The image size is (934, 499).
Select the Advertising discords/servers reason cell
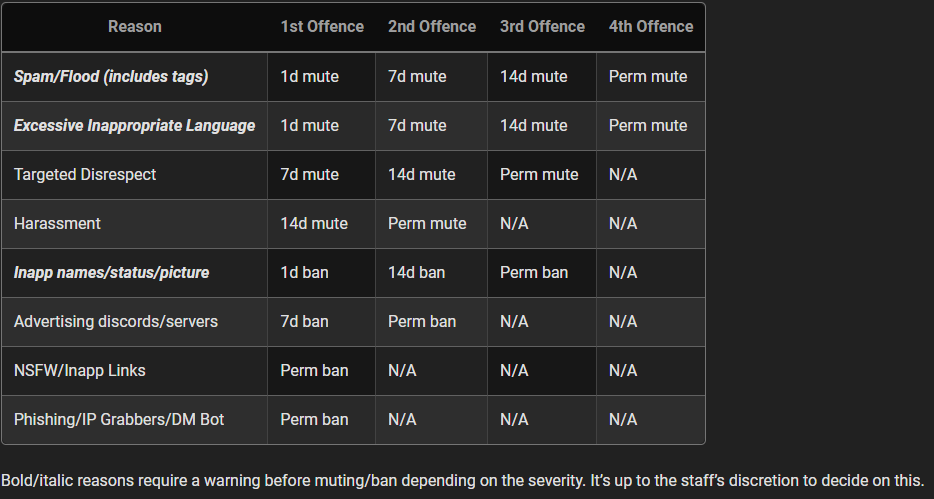116,321
